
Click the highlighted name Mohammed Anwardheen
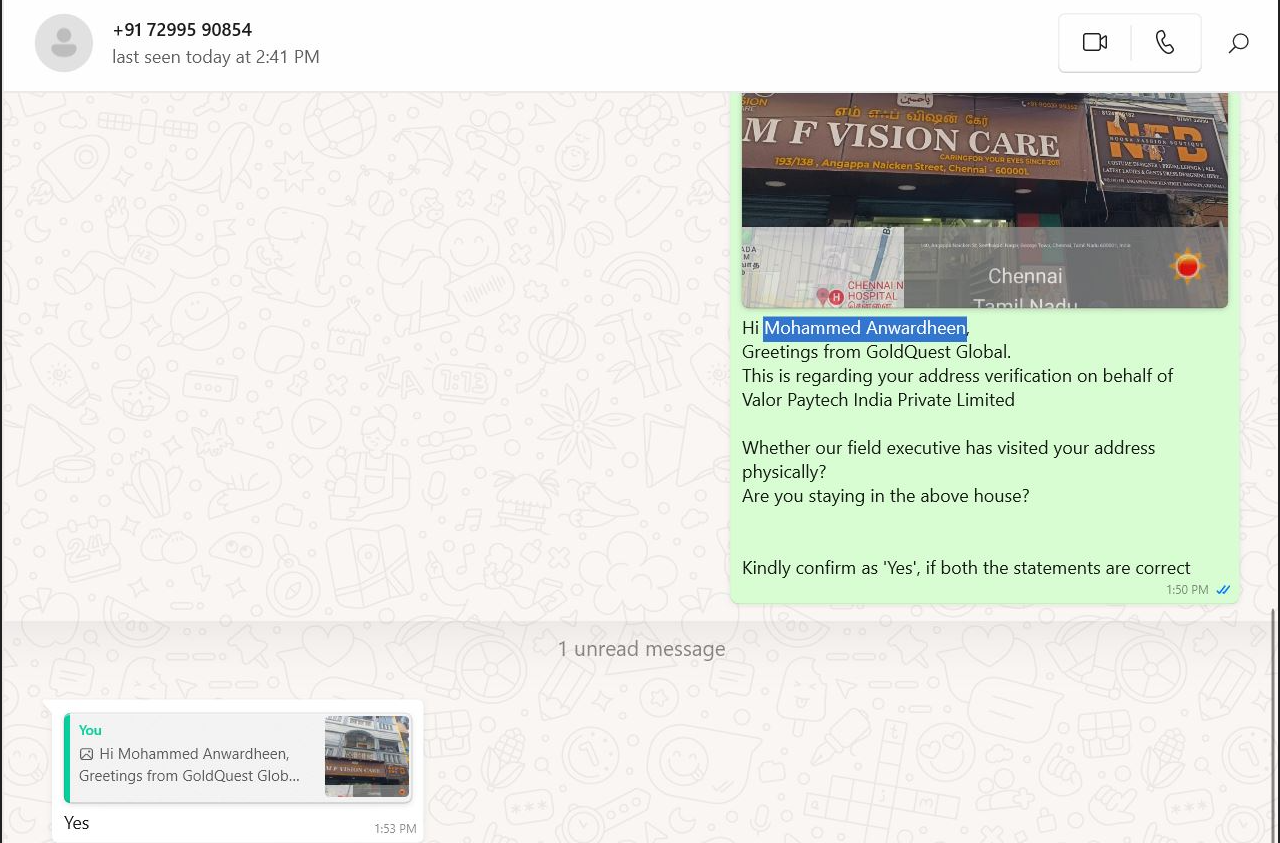pyautogui.click(x=865, y=328)
